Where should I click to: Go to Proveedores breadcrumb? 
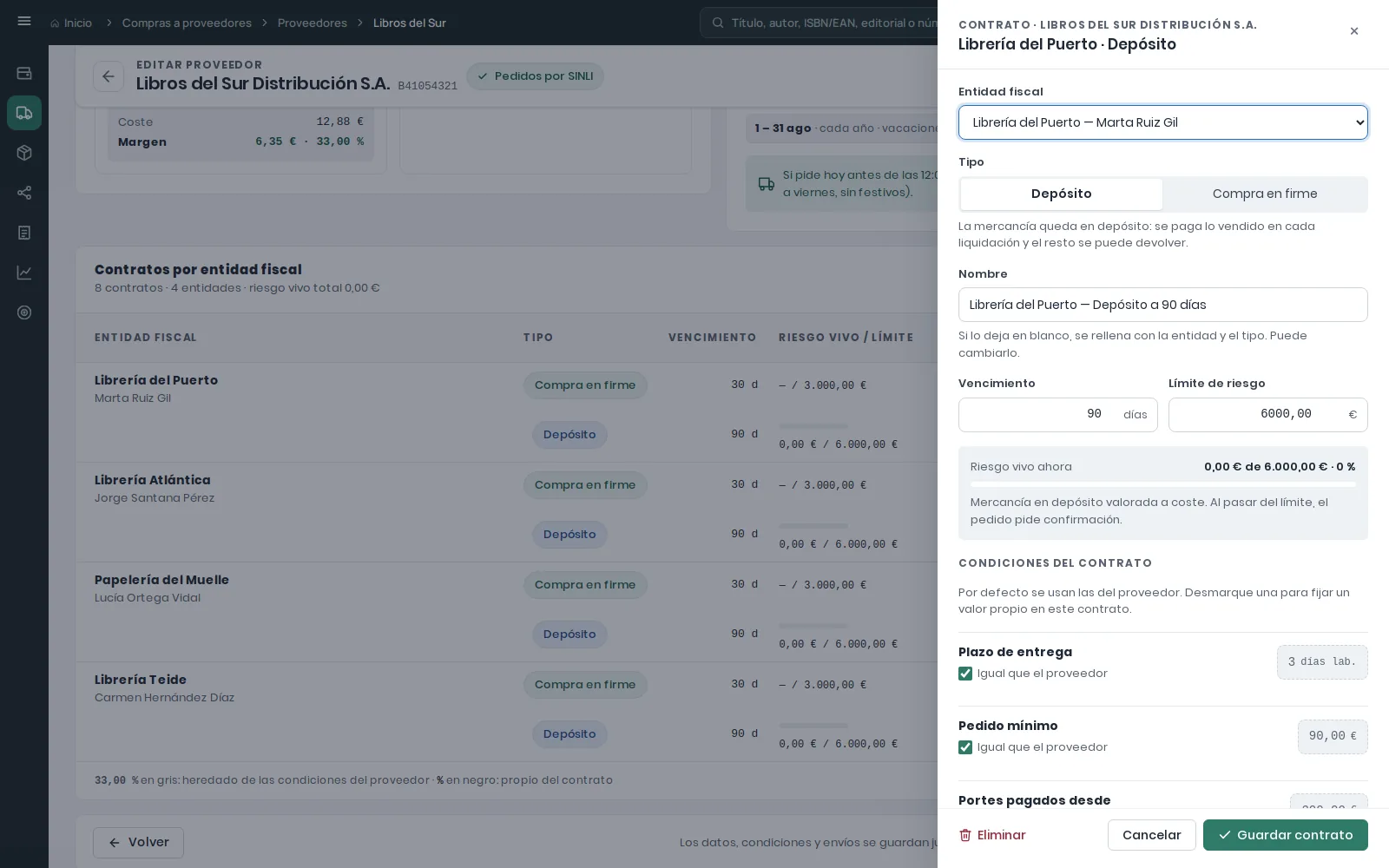(313, 23)
